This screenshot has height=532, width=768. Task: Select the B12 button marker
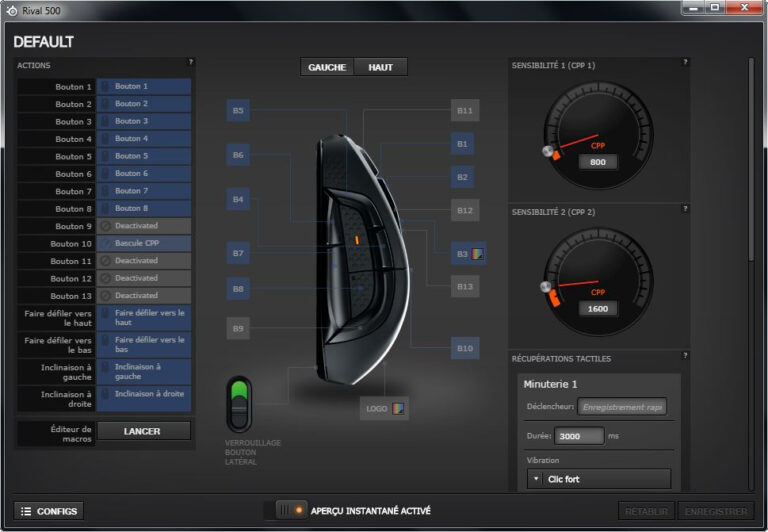pyautogui.click(x=465, y=210)
